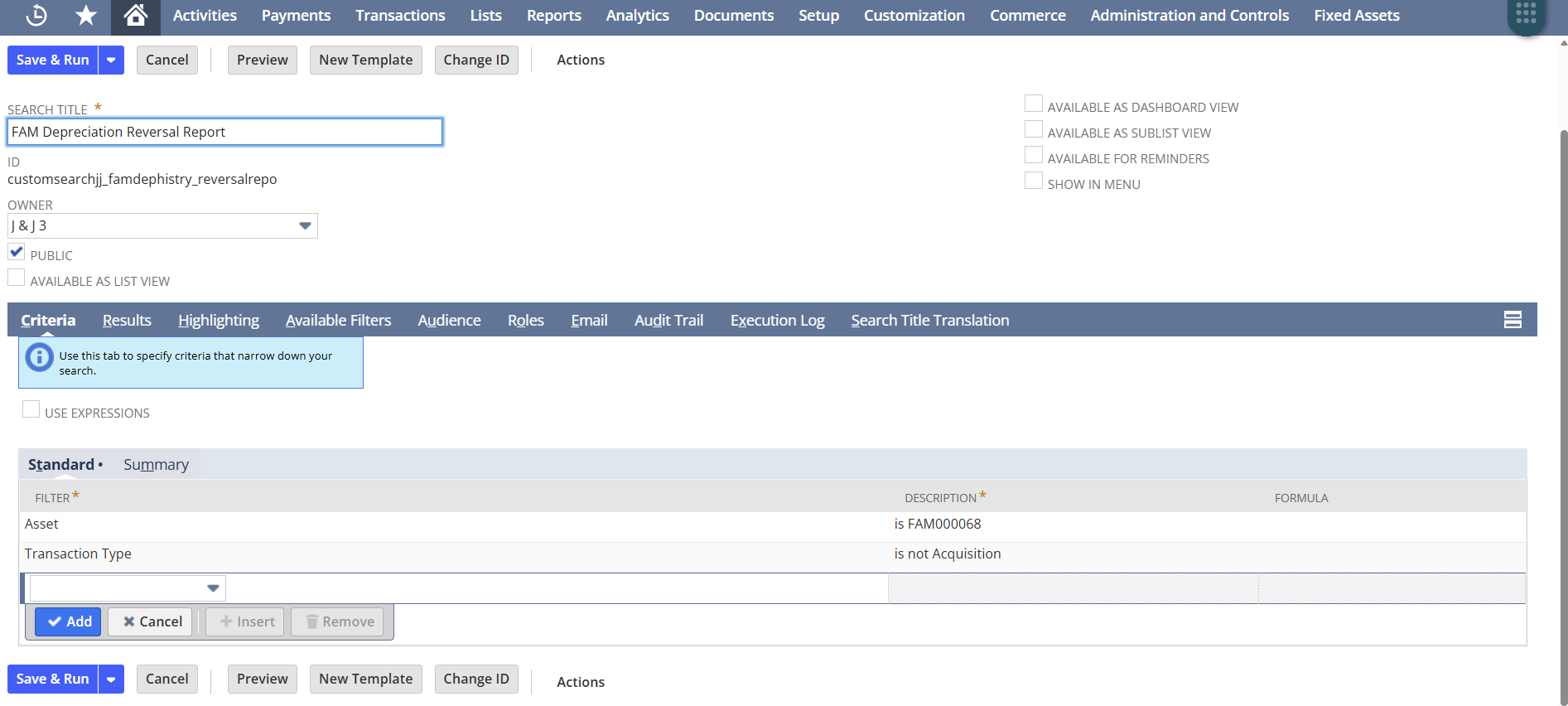Open the apps grid icon at top right

click(x=1526, y=15)
